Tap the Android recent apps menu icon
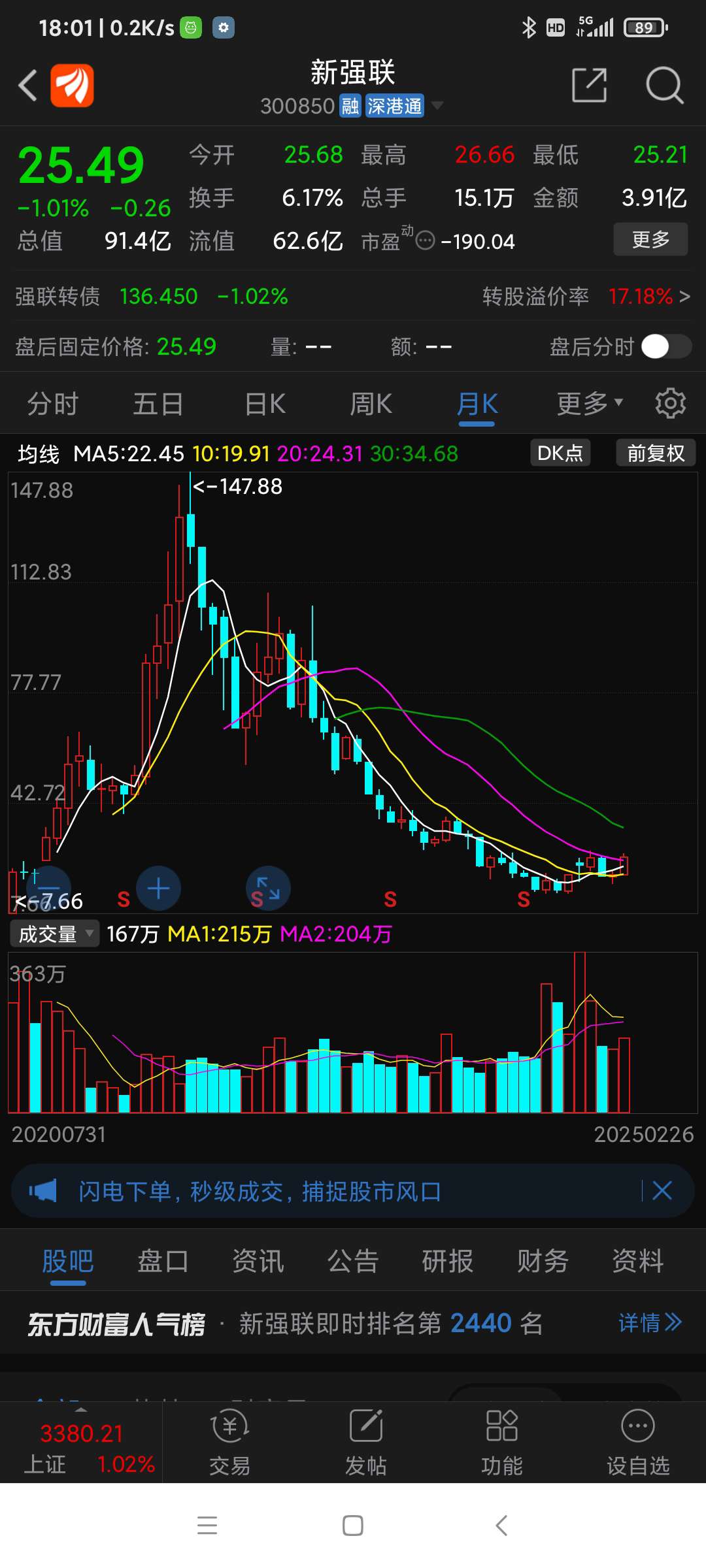This screenshot has height=1568, width=706. tap(207, 1525)
